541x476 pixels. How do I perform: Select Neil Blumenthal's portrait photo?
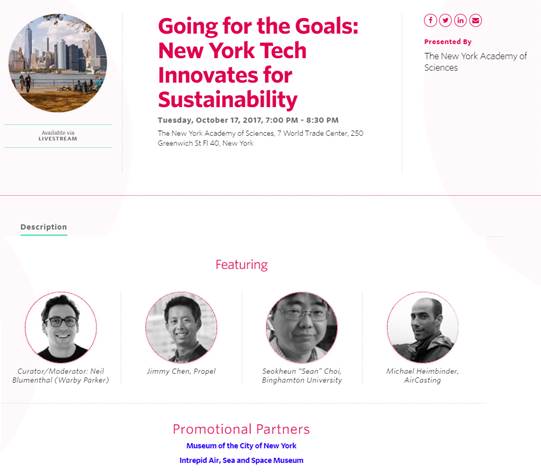pyautogui.click(x=61, y=327)
